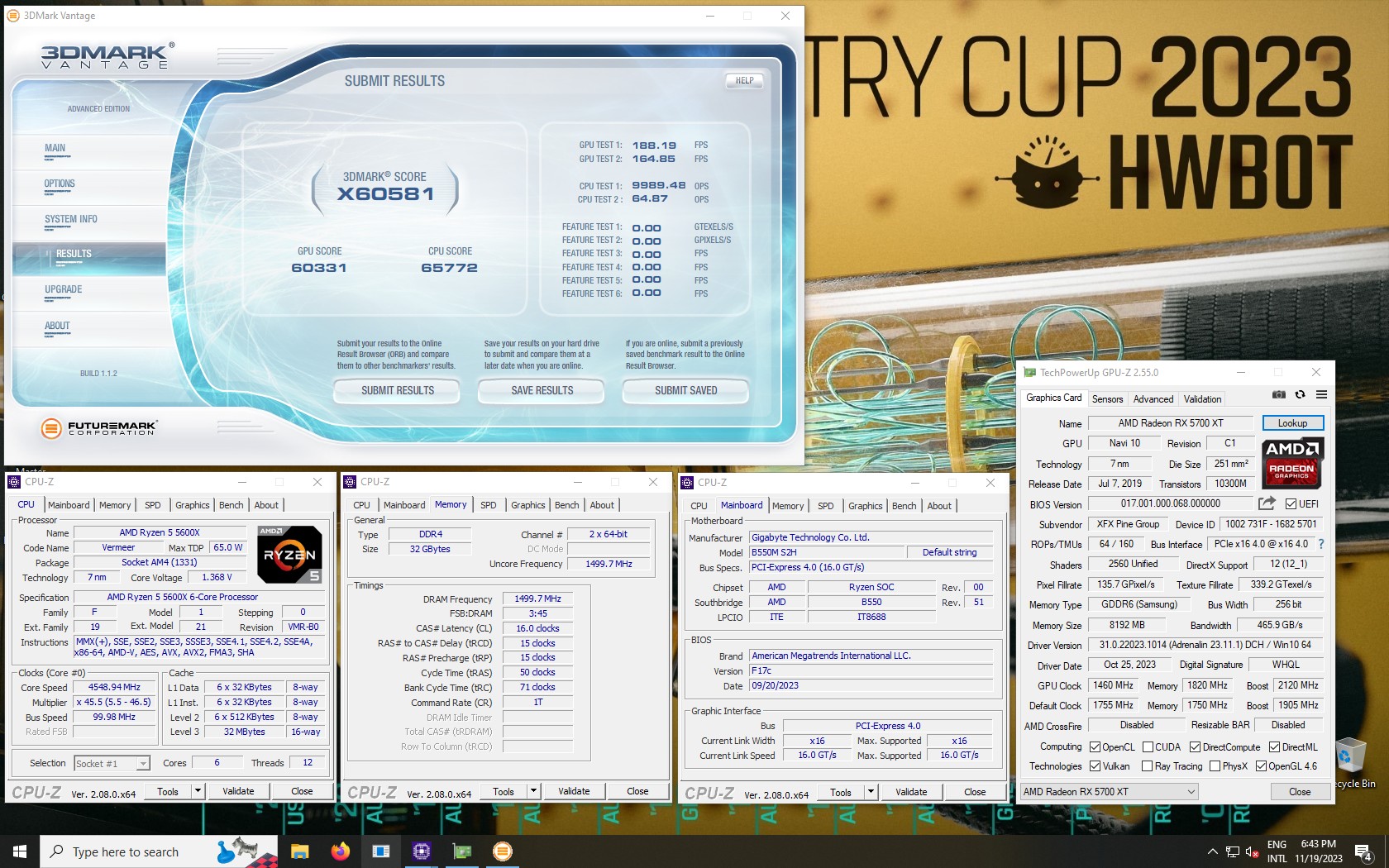This screenshot has height=868, width=1389.
Task: Click the clock showing 6:43 PM
Action: [1318, 844]
